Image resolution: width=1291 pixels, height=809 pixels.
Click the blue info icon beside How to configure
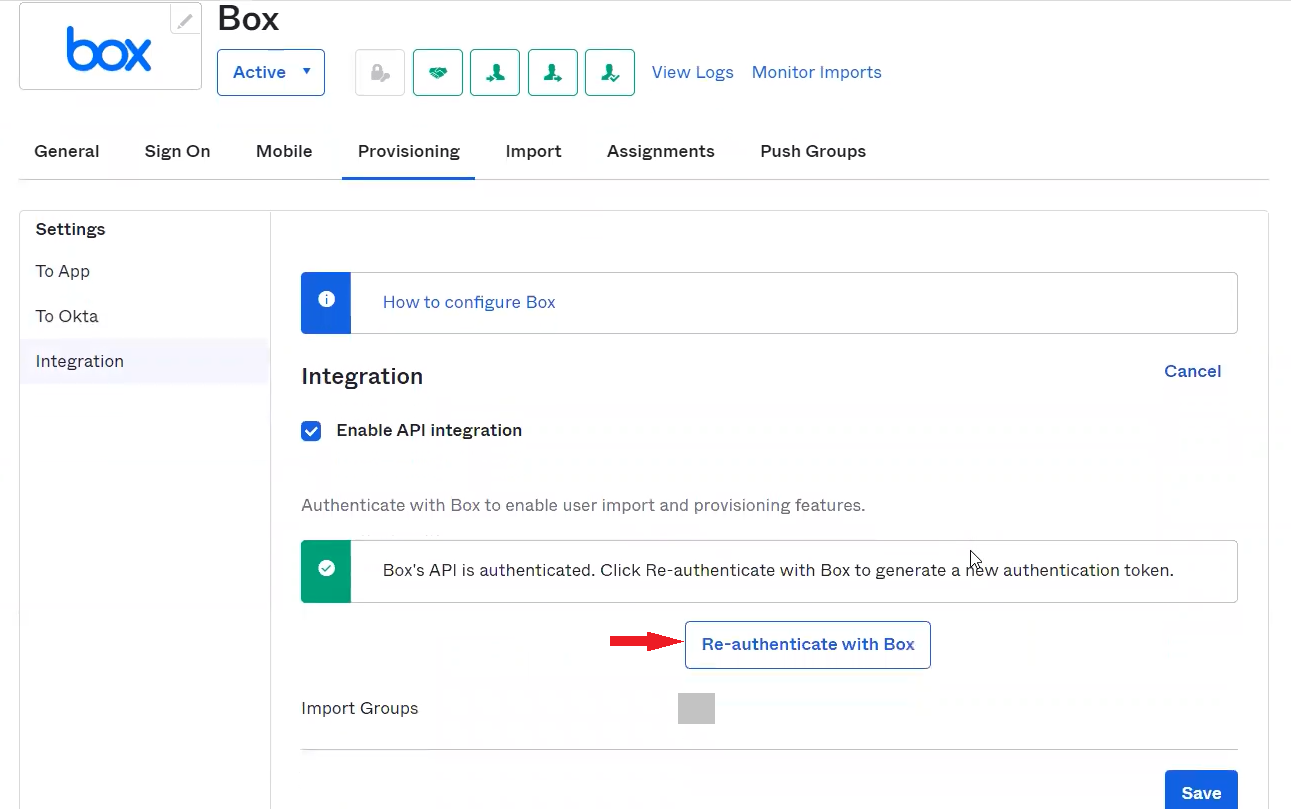326,301
